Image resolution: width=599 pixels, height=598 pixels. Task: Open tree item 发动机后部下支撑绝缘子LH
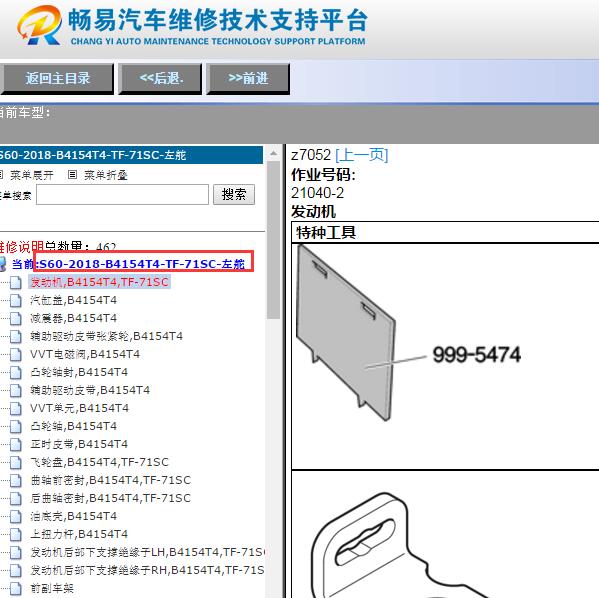click(x=147, y=552)
